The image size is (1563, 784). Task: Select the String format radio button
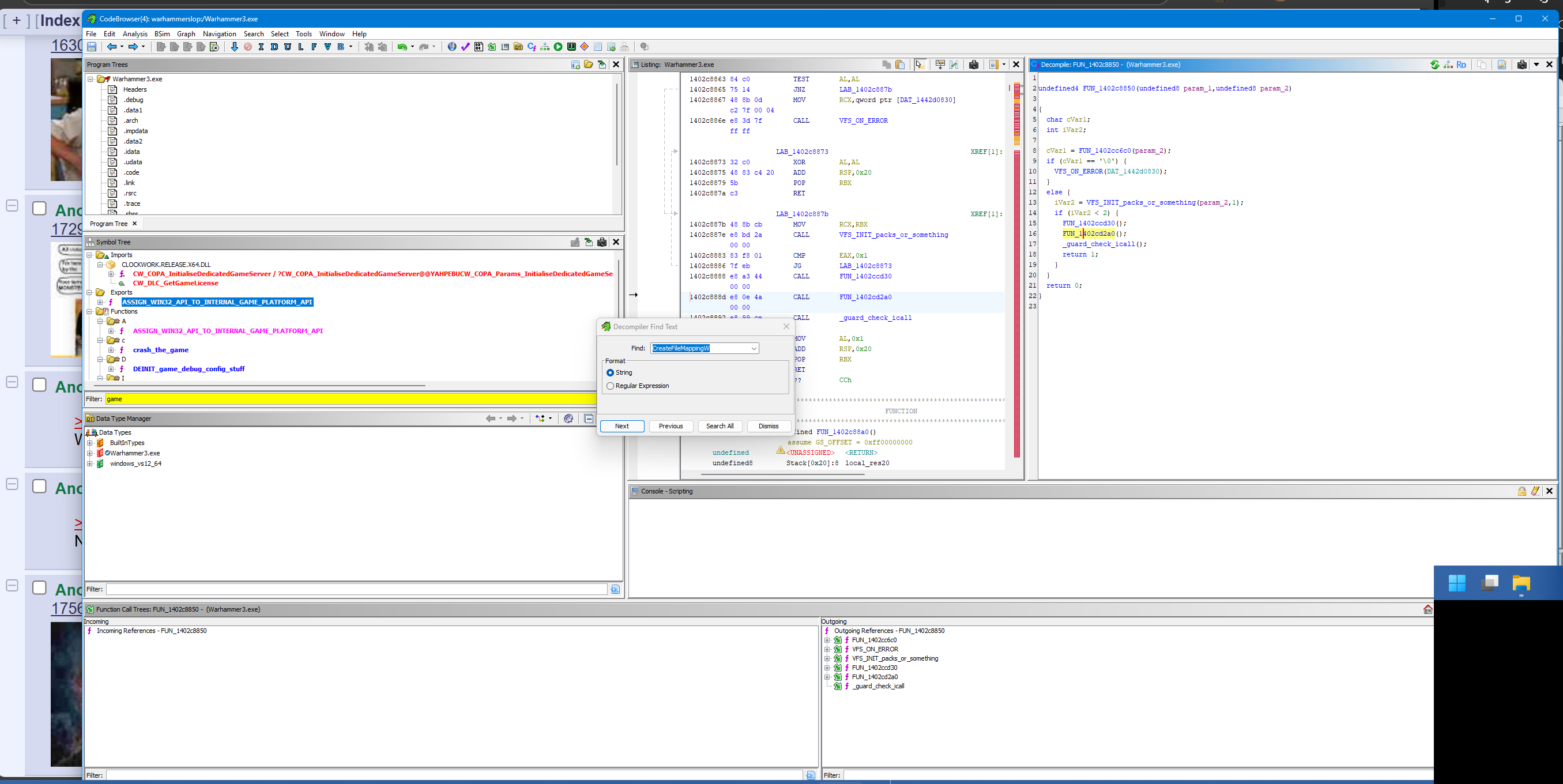[x=611, y=372]
